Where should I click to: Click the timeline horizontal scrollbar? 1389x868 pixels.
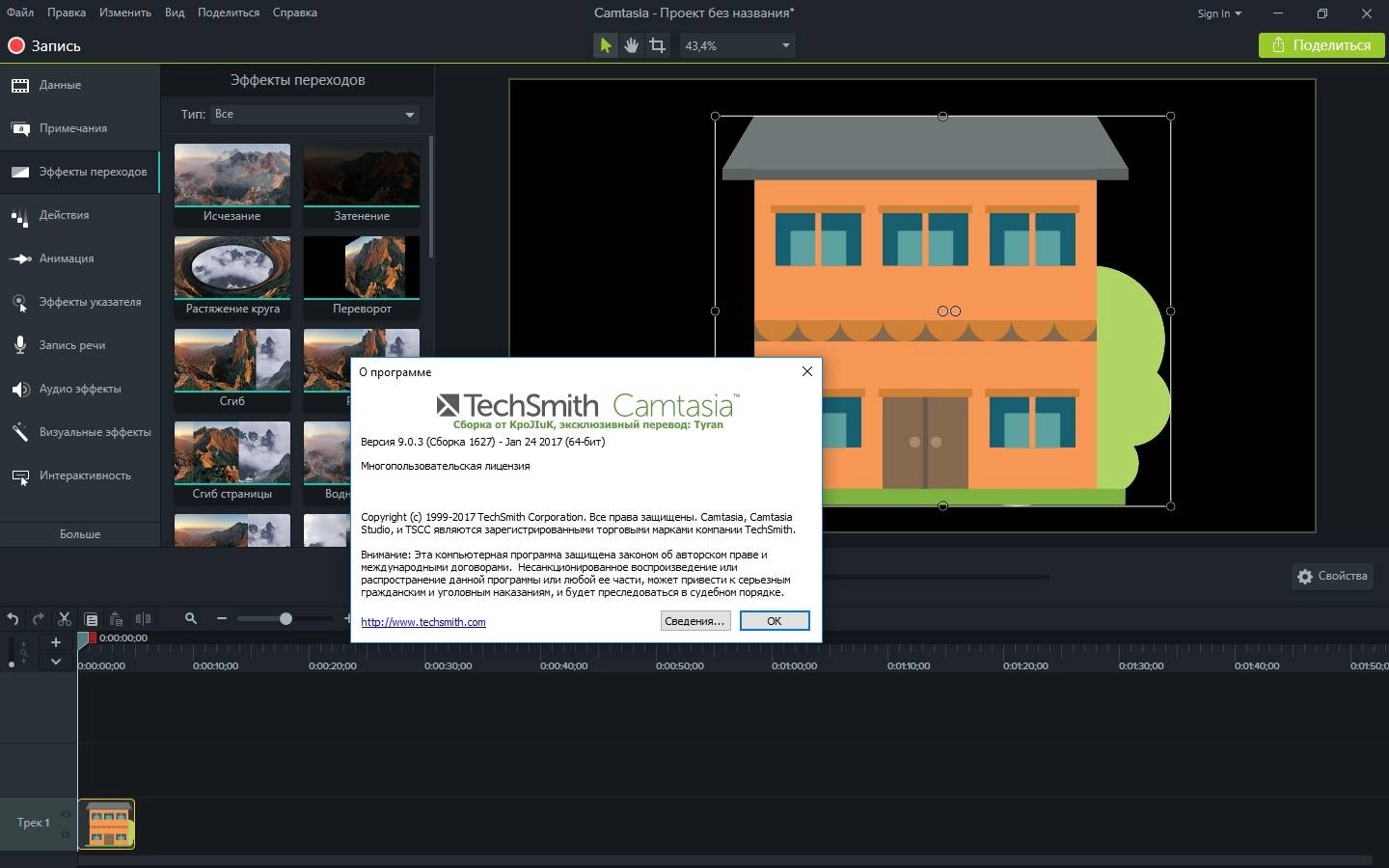click(x=723, y=860)
